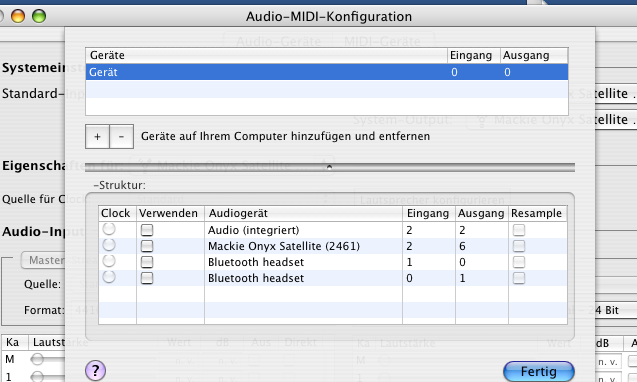
Task: Click the Geräte column header
Action: [266, 55]
